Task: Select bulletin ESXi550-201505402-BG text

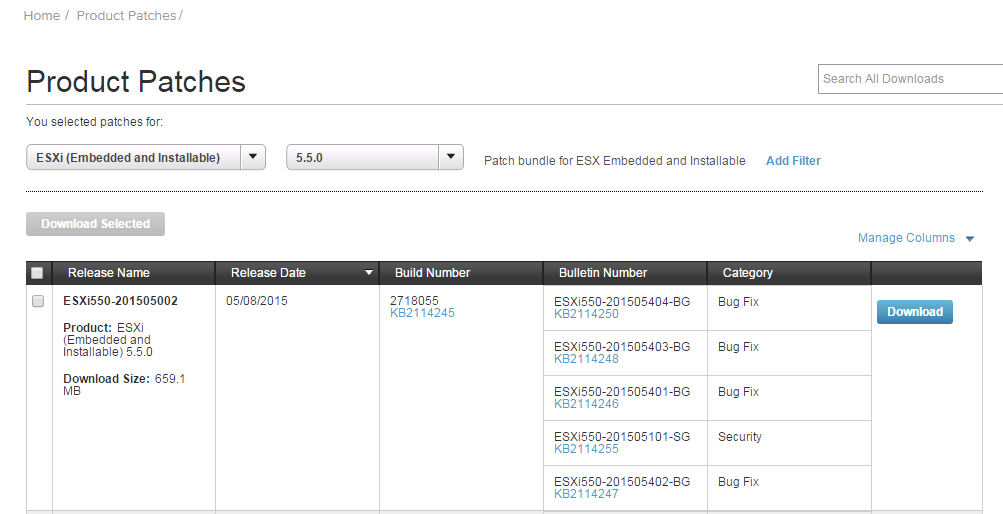Action: (622, 481)
